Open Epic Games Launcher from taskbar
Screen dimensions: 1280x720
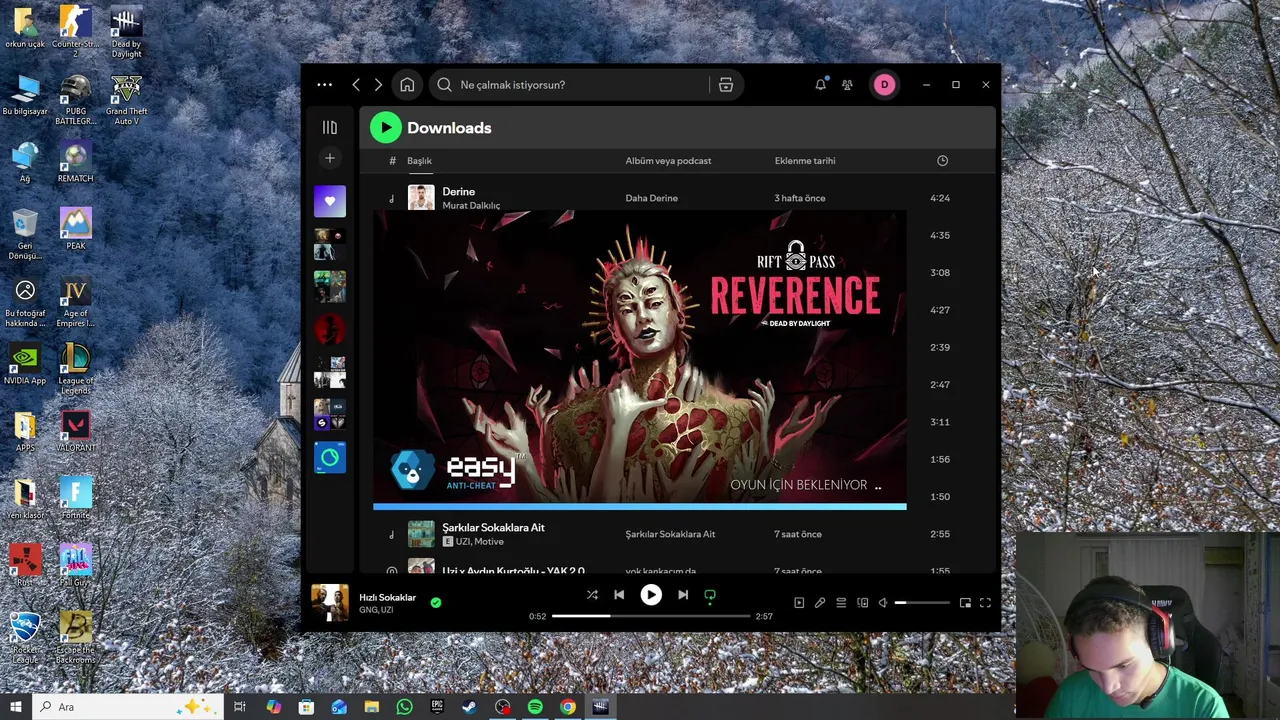pos(437,707)
